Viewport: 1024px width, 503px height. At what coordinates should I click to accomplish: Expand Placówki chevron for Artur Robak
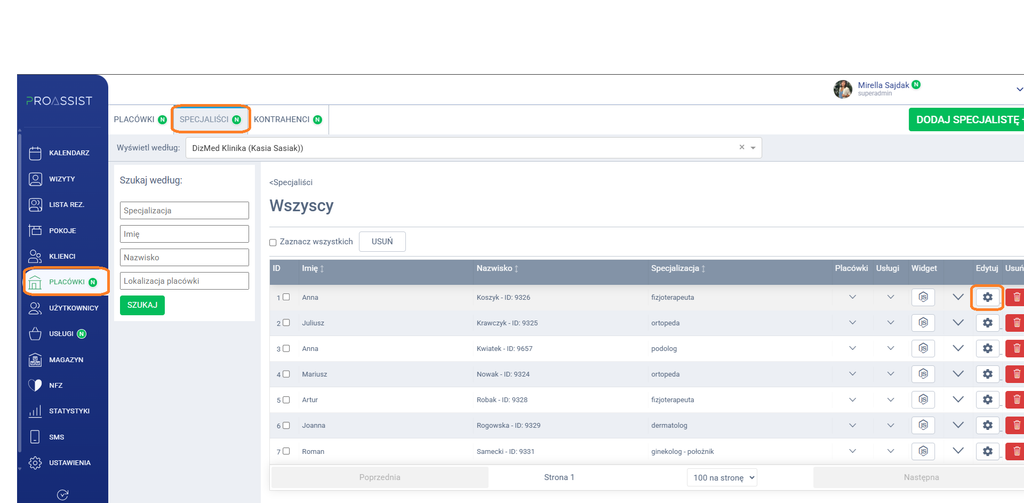852,399
